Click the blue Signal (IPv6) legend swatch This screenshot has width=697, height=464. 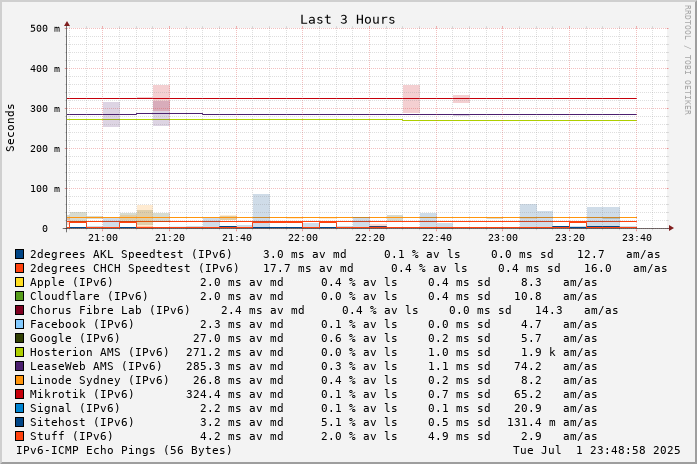point(19,408)
